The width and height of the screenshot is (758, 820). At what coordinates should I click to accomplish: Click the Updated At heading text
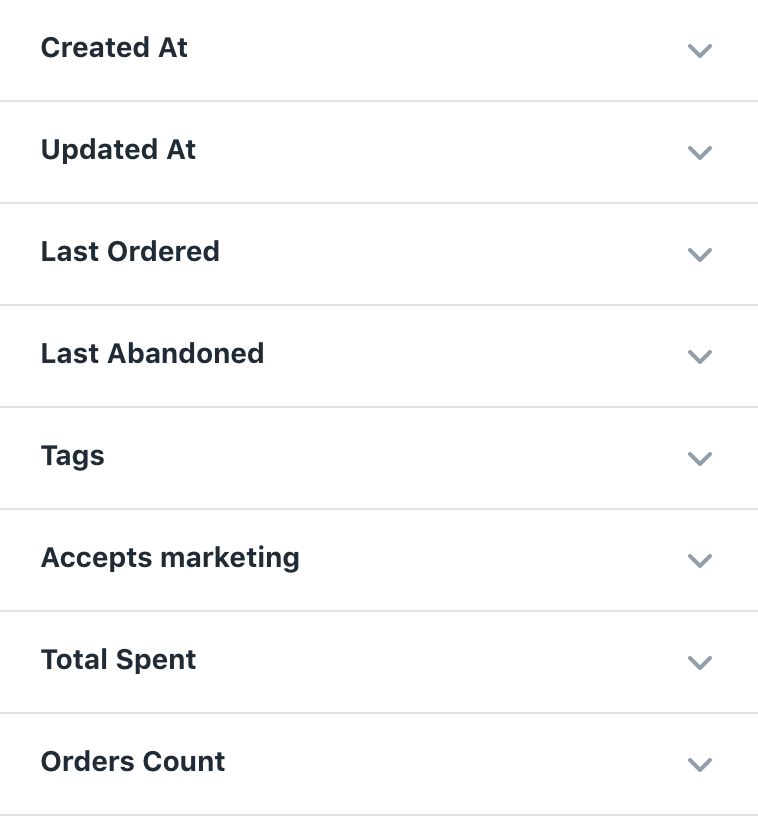click(x=118, y=150)
